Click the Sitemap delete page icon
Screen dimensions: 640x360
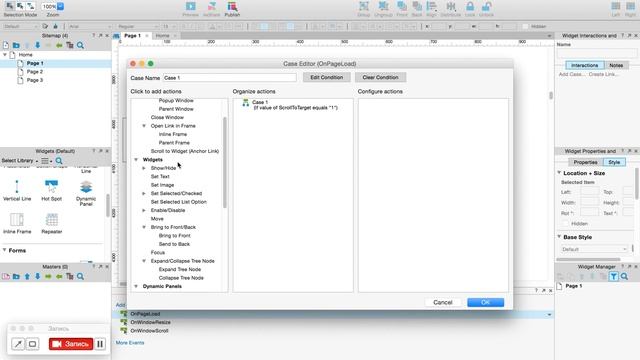[x=70, y=45]
